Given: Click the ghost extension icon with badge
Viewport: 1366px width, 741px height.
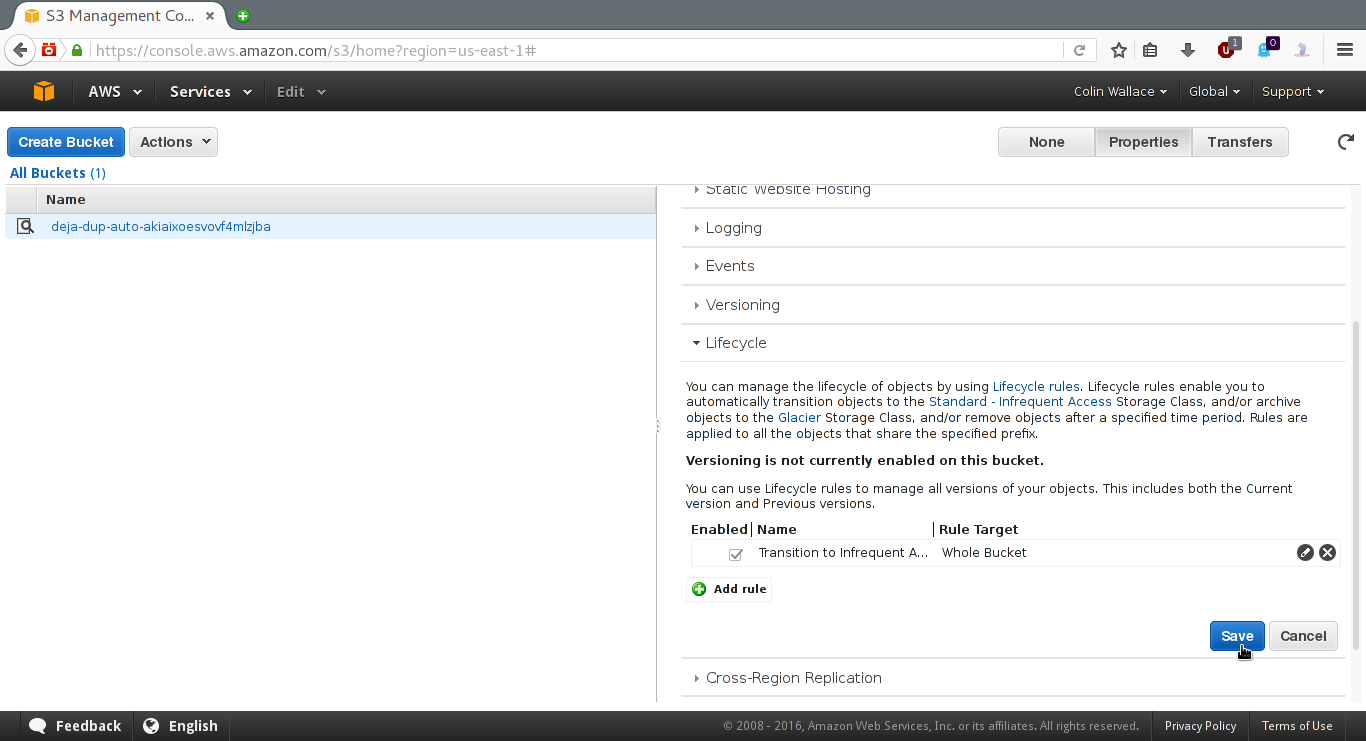Looking at the screenshot, I should tap(1266, 48).
